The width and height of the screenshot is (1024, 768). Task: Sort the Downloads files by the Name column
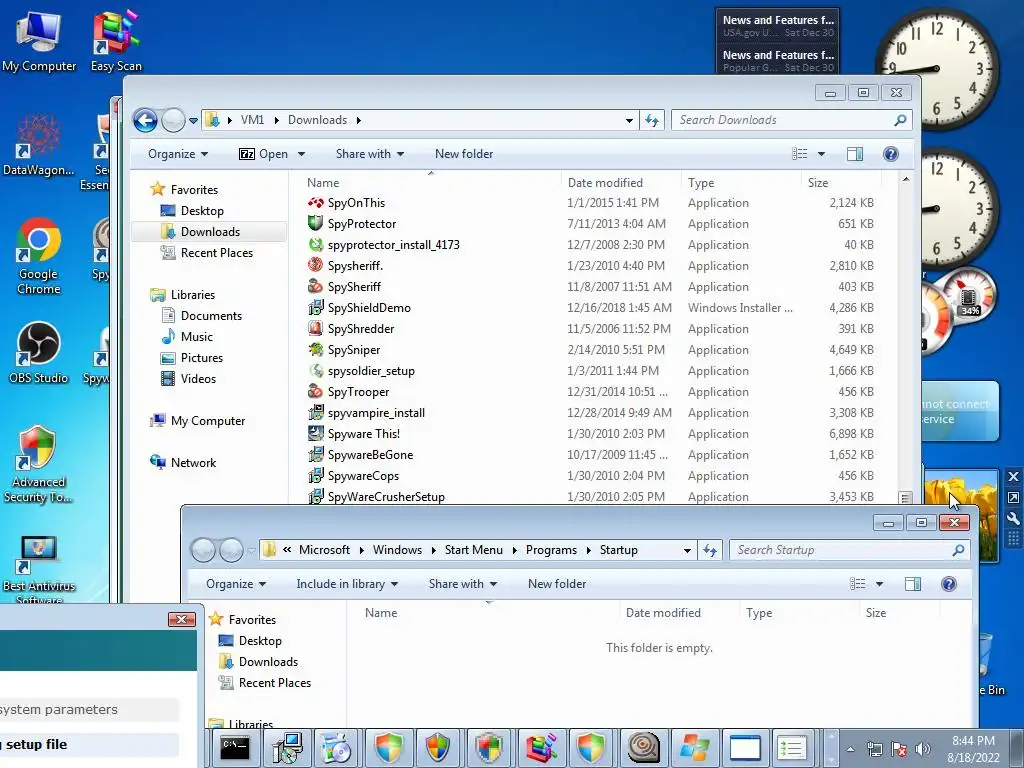click(323, 183)
